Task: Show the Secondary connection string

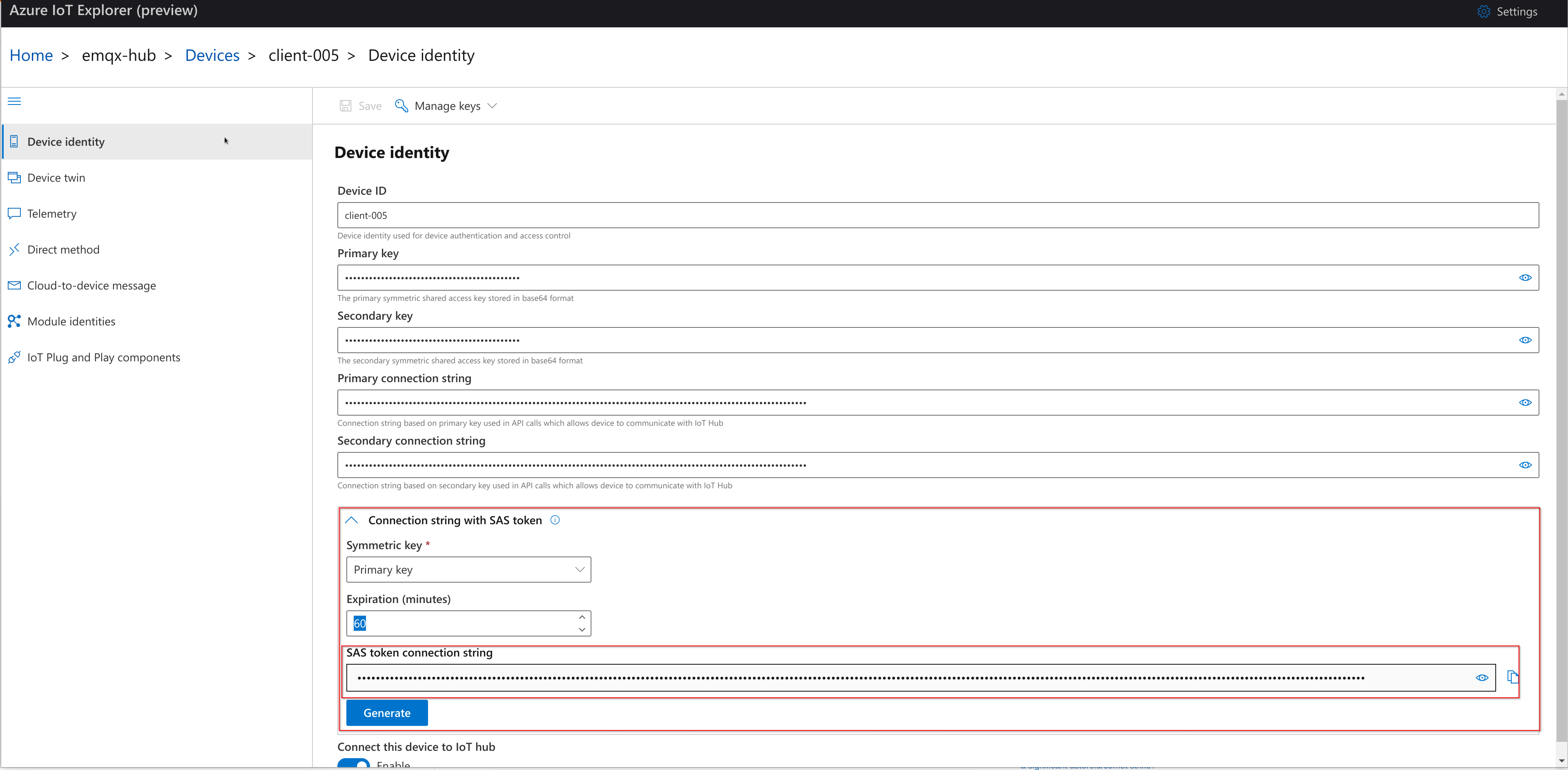Action: (1526, 465)
